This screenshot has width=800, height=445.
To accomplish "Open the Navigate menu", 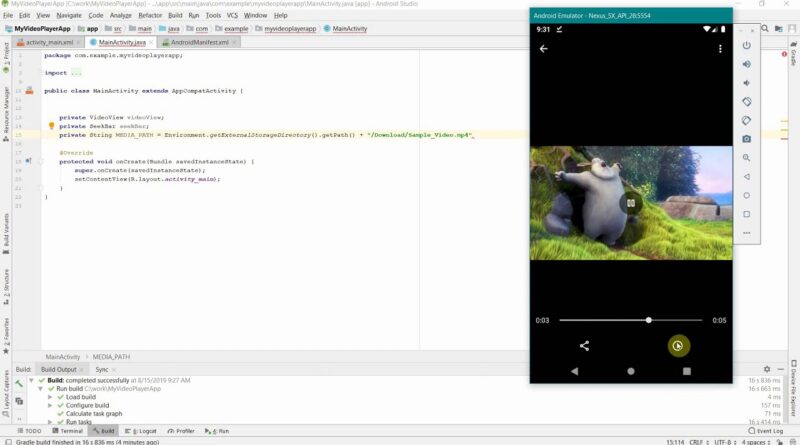I will (x=69, y=15).
